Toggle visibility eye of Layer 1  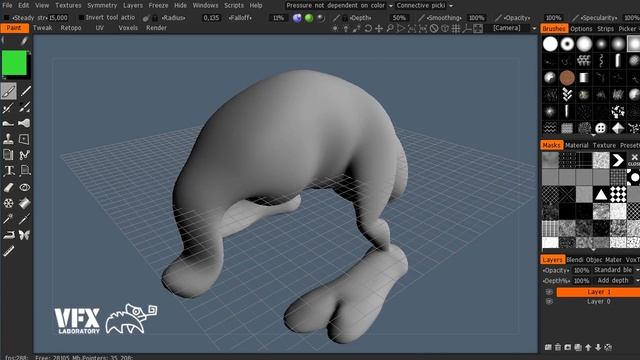[549, 292]
